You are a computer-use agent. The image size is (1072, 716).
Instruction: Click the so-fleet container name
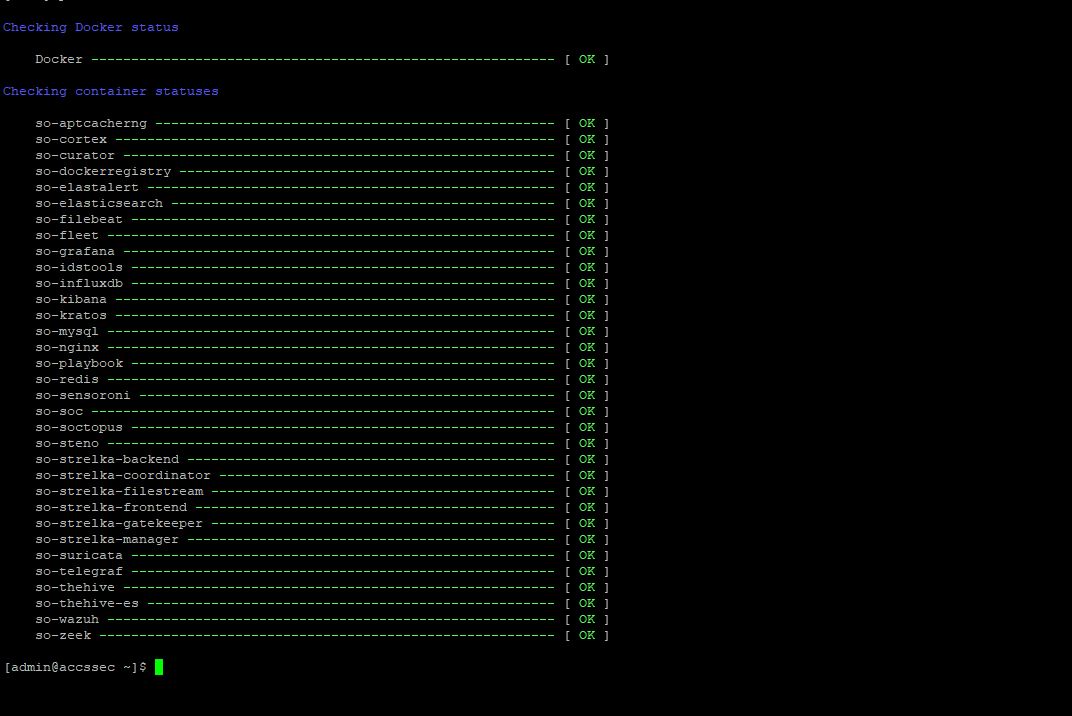click(67, 235)
